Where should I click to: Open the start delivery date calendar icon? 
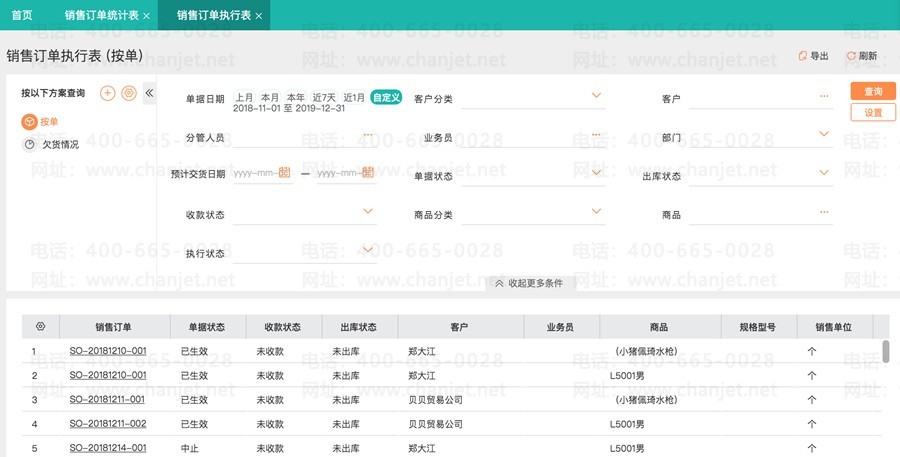[285, 172]
